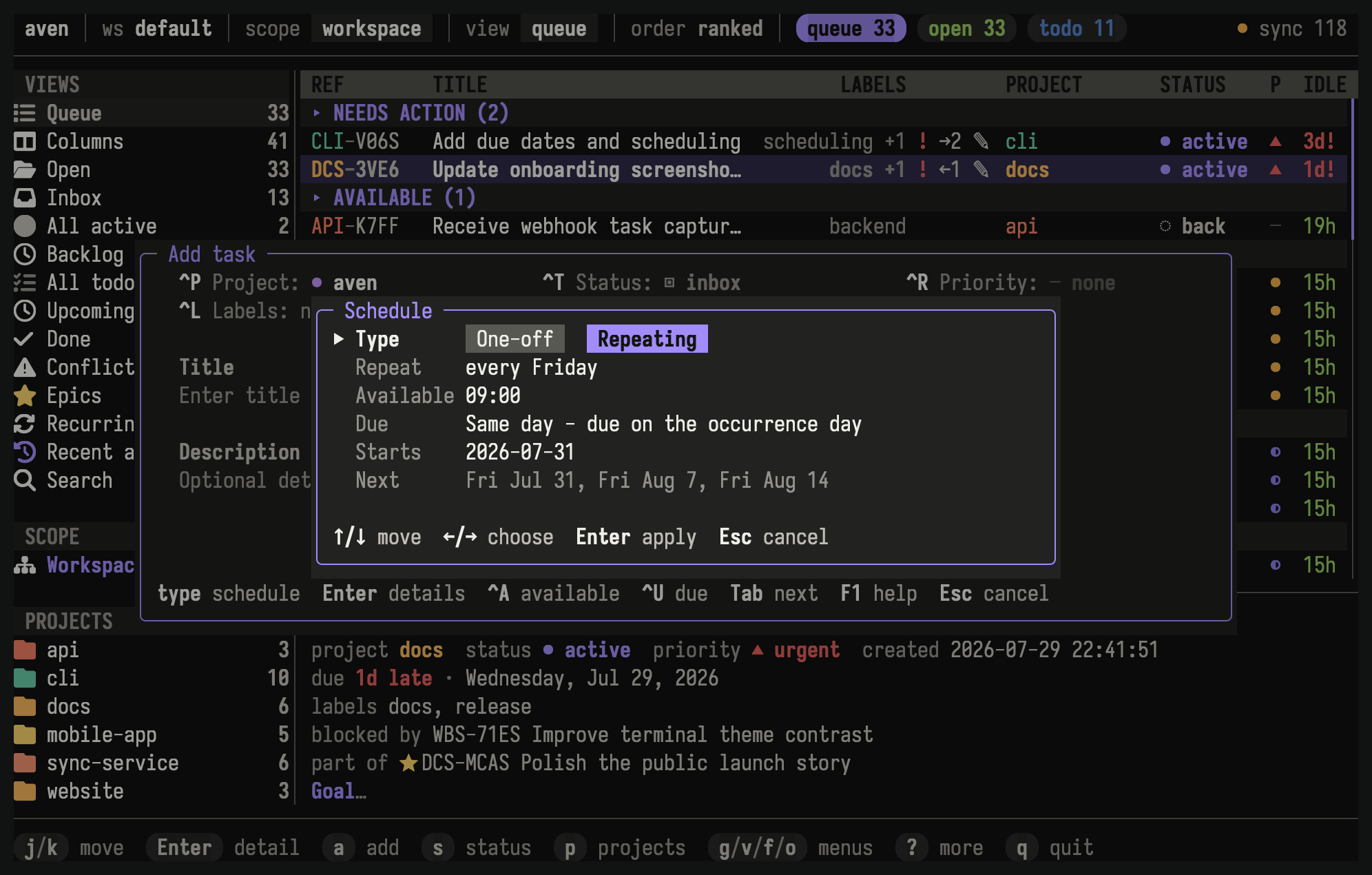
Task: Click the Enter title input field
Action: (239, 395)
